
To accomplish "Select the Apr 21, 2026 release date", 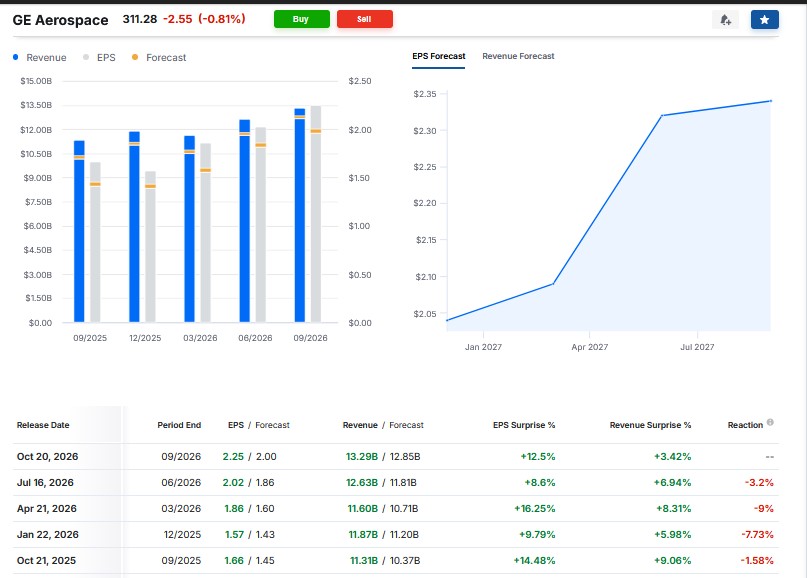I will [x=47, y=509].
